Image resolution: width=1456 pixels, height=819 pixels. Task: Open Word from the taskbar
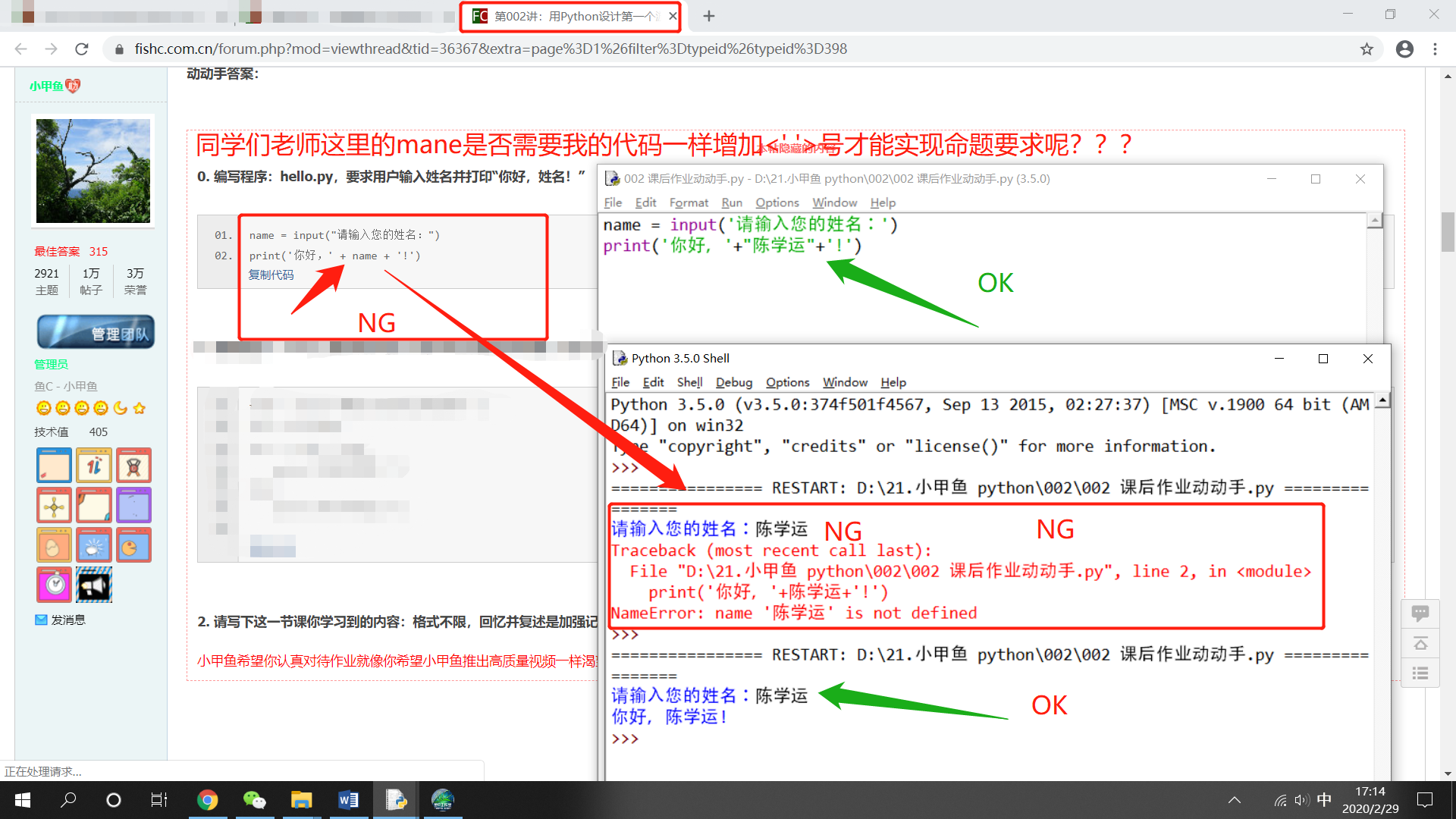pos(348,800)
